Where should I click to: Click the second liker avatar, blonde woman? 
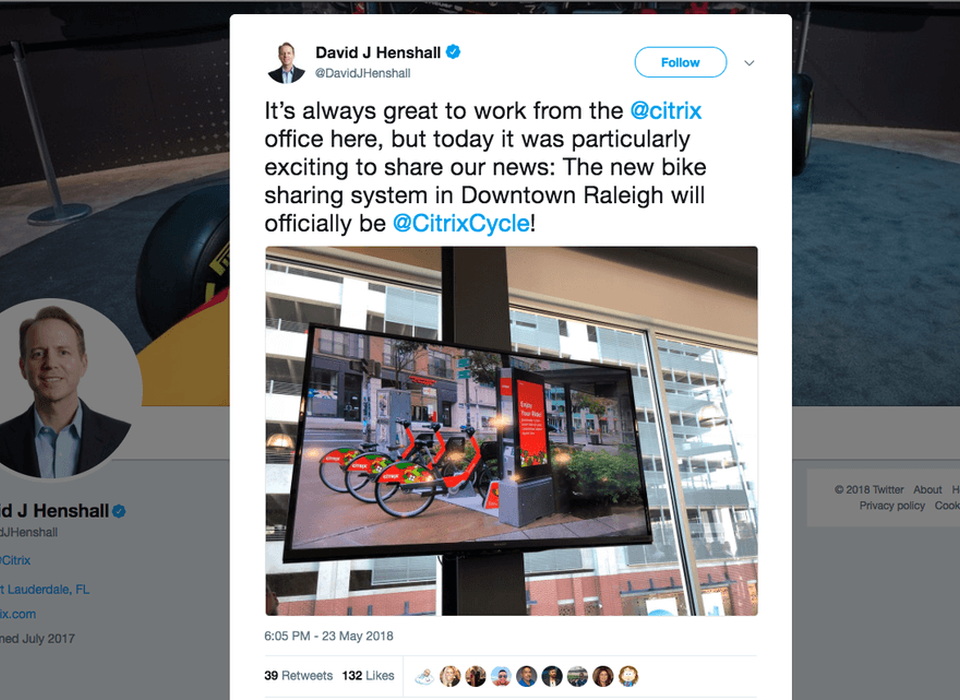[x=450, y=676]
